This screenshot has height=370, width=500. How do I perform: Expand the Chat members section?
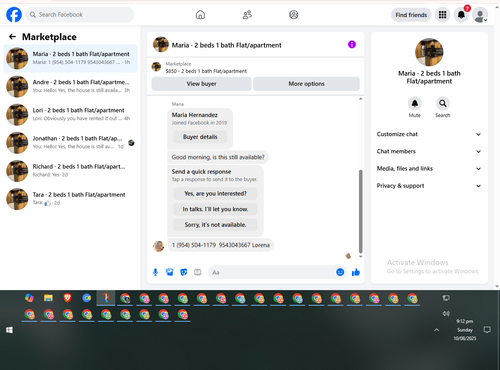point(429,151)
